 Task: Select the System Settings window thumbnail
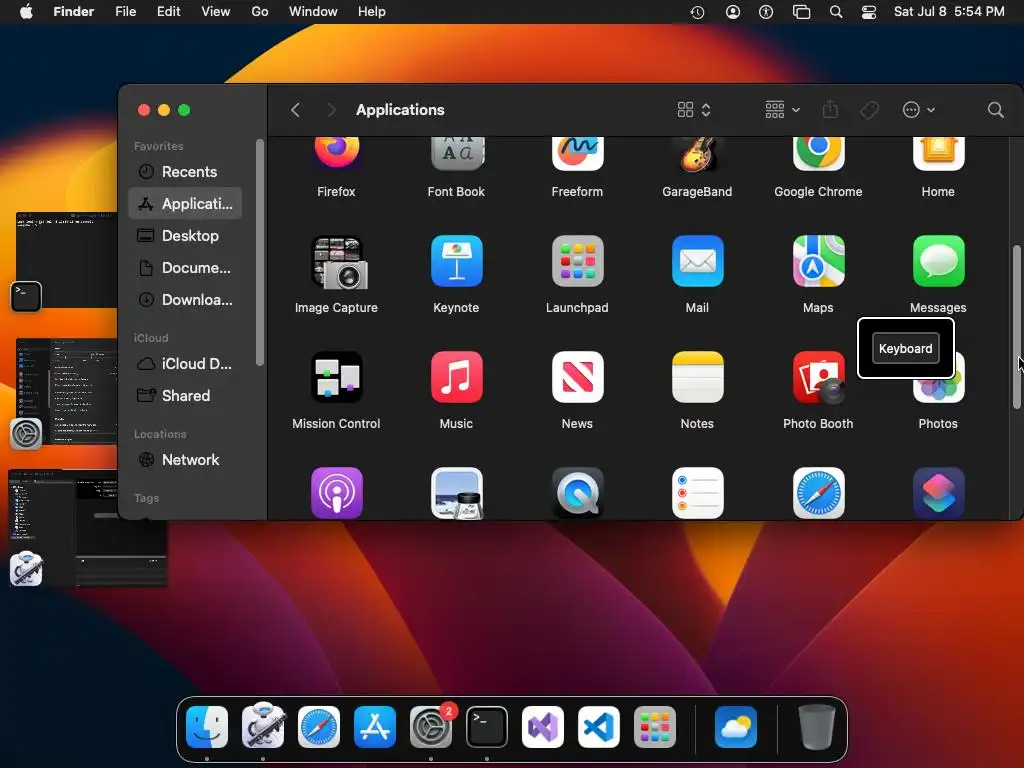(x=66, y=390)
